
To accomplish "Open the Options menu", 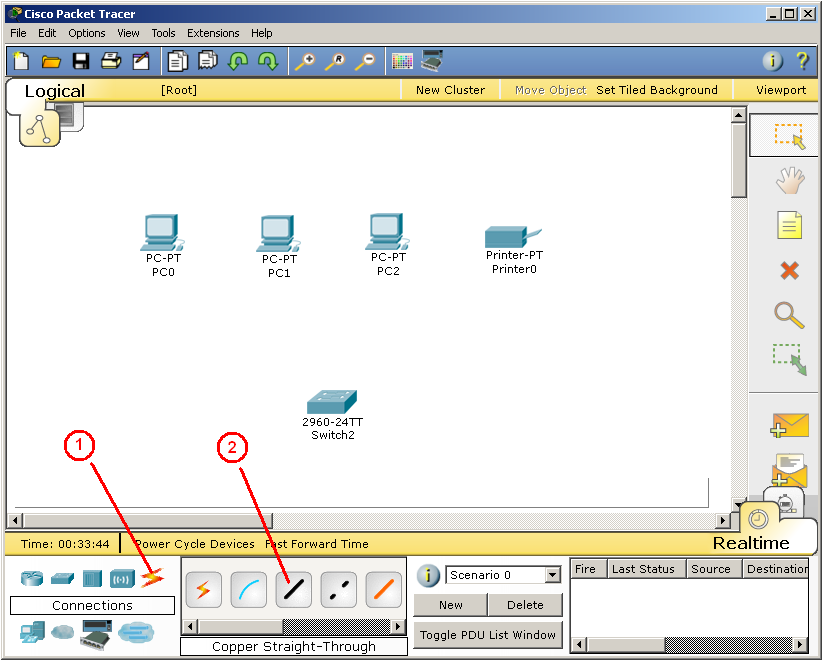I will click(87, 33).
